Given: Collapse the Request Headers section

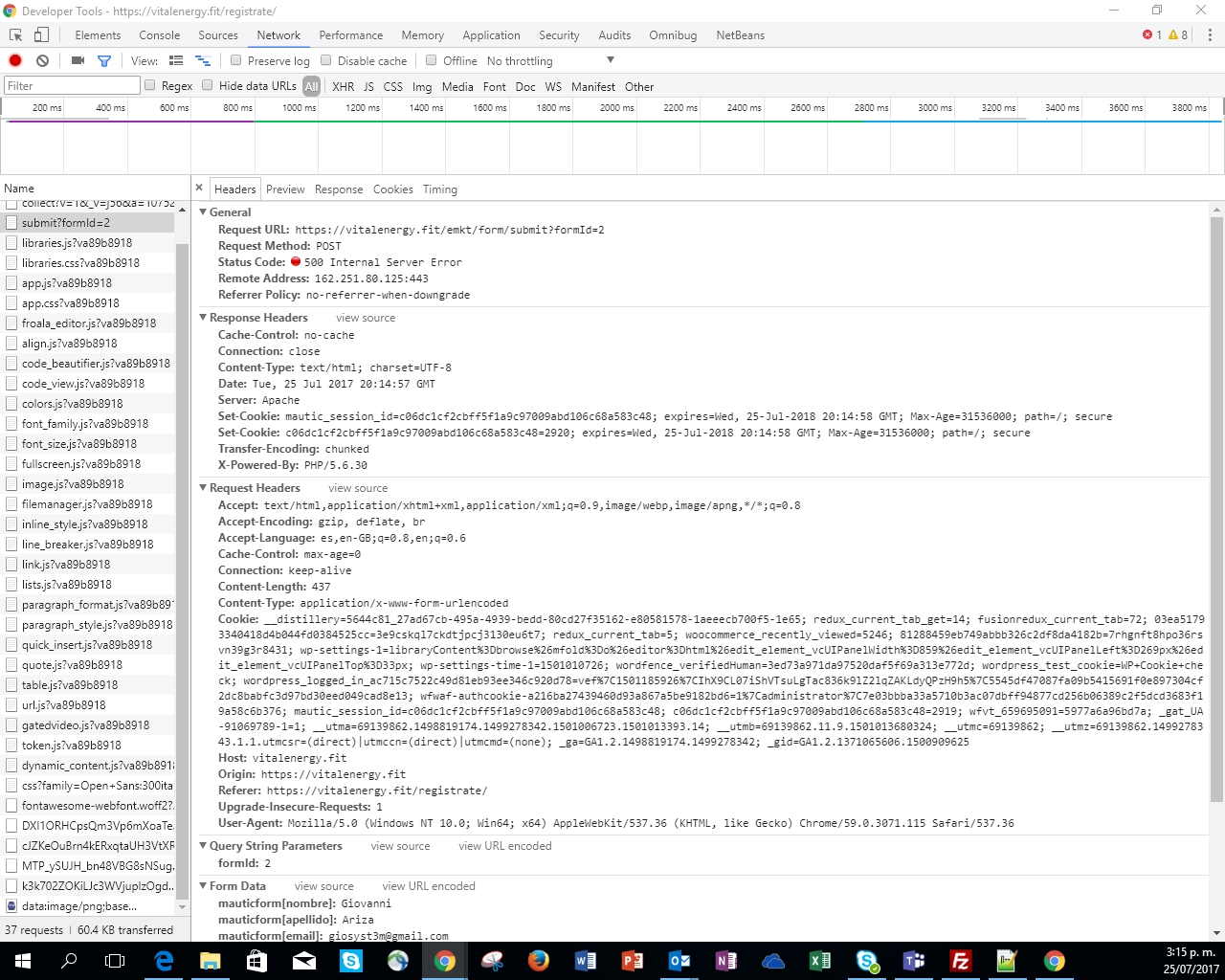Looking at the screenshot, I should pos(203,488).
